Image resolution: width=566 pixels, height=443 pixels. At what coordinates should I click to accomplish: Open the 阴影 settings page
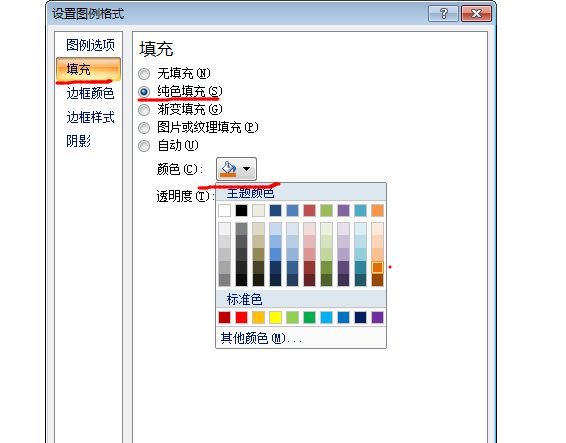[x=78, y=141]
